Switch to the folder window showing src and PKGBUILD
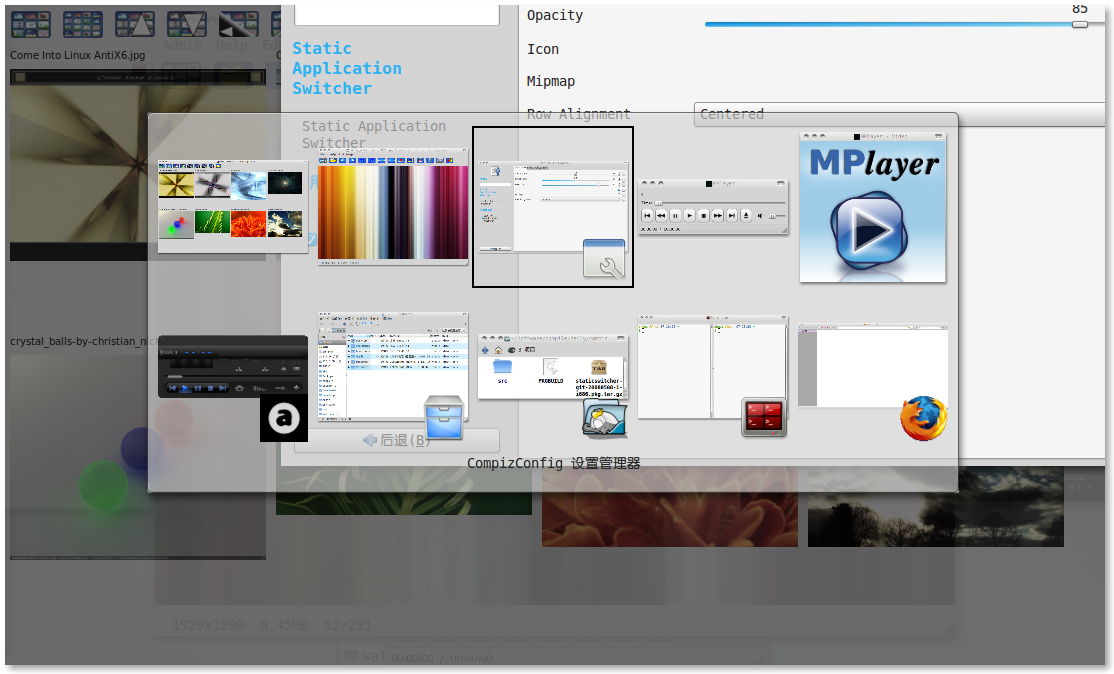Viewport: 1114px width, 674px height. 553,366
